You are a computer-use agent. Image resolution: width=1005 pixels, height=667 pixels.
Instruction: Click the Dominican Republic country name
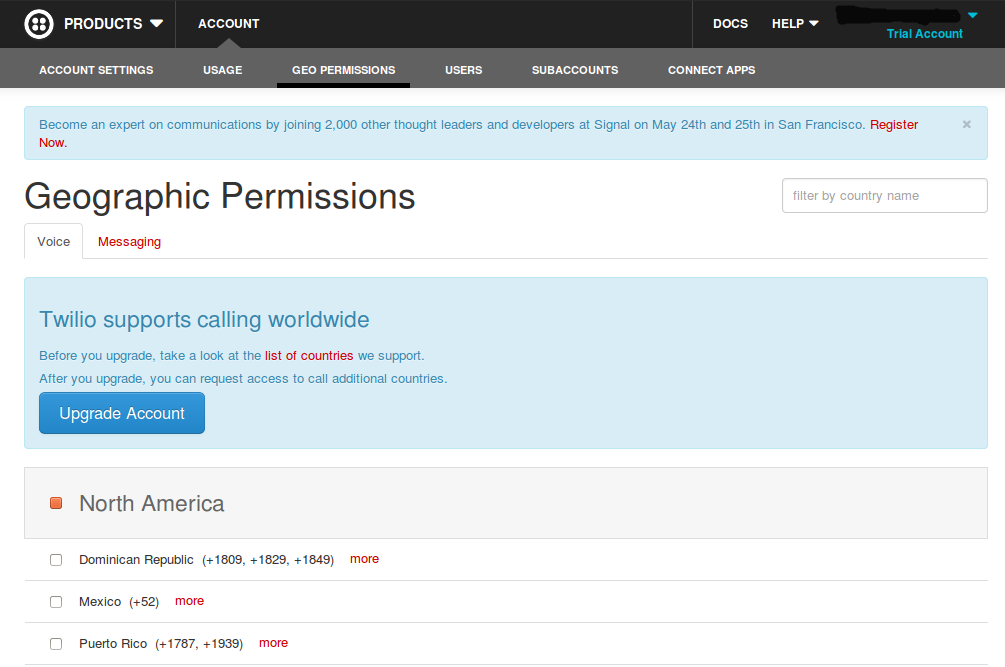136,560
